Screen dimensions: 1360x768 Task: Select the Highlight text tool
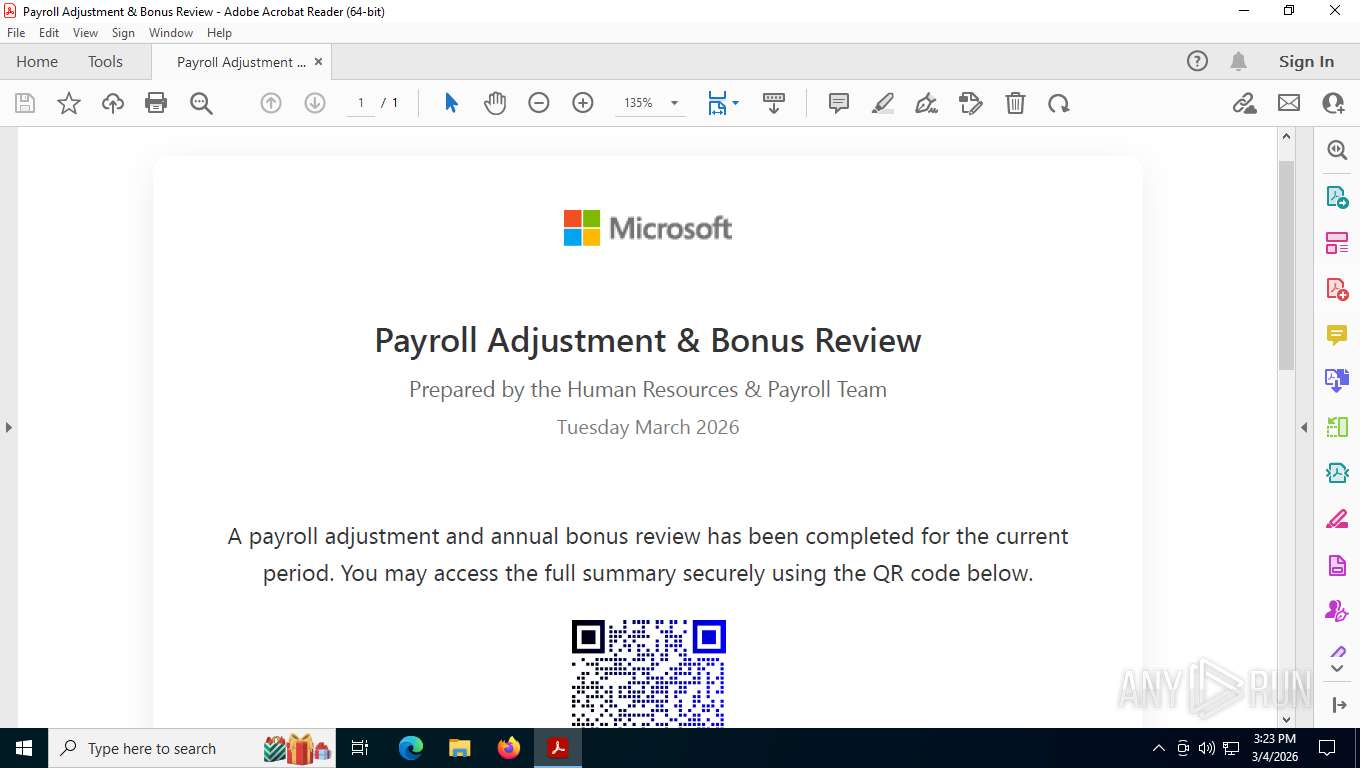[x=883, y=103]
